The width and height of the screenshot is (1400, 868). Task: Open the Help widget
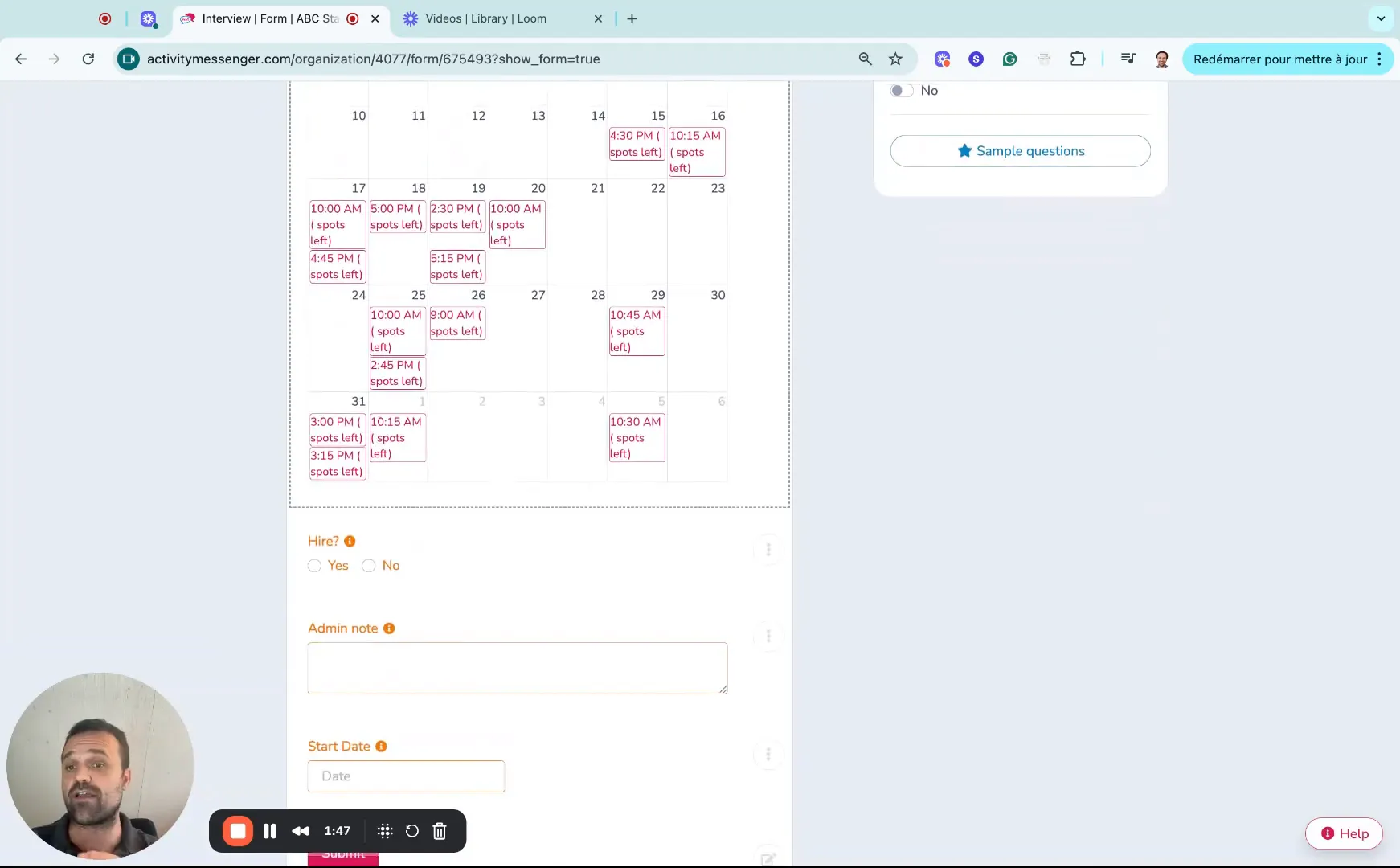pos(1344,833)
